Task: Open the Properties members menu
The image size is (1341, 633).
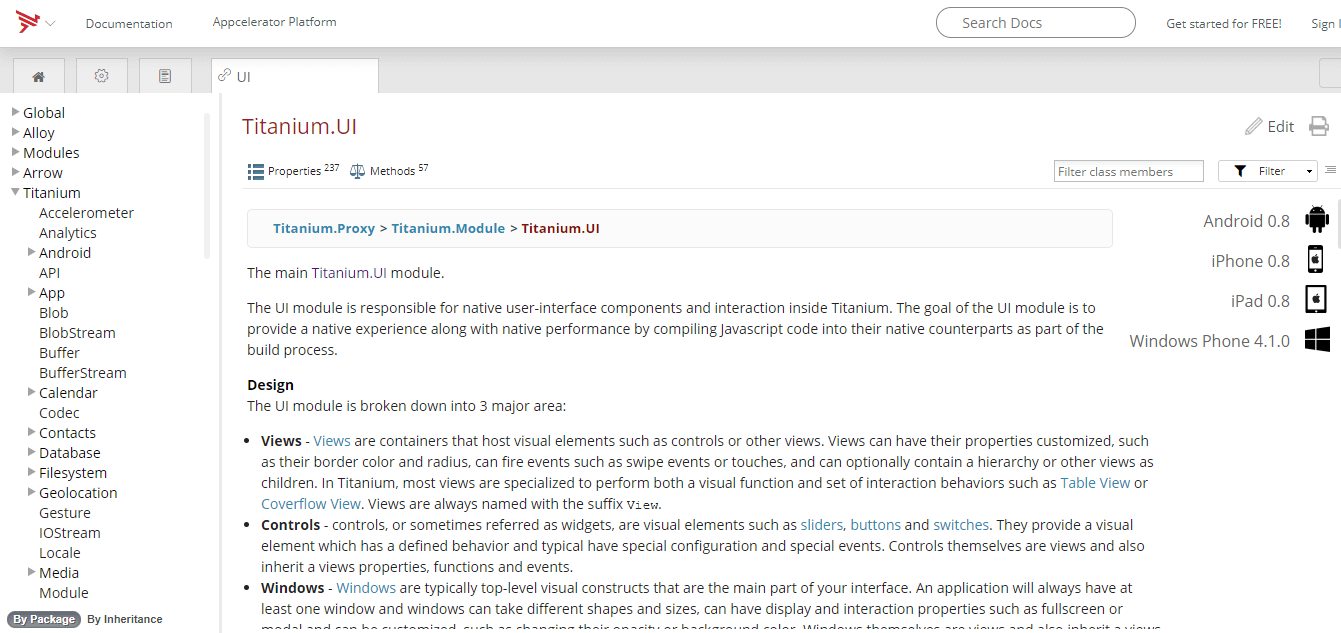Action: coord(293,171)
